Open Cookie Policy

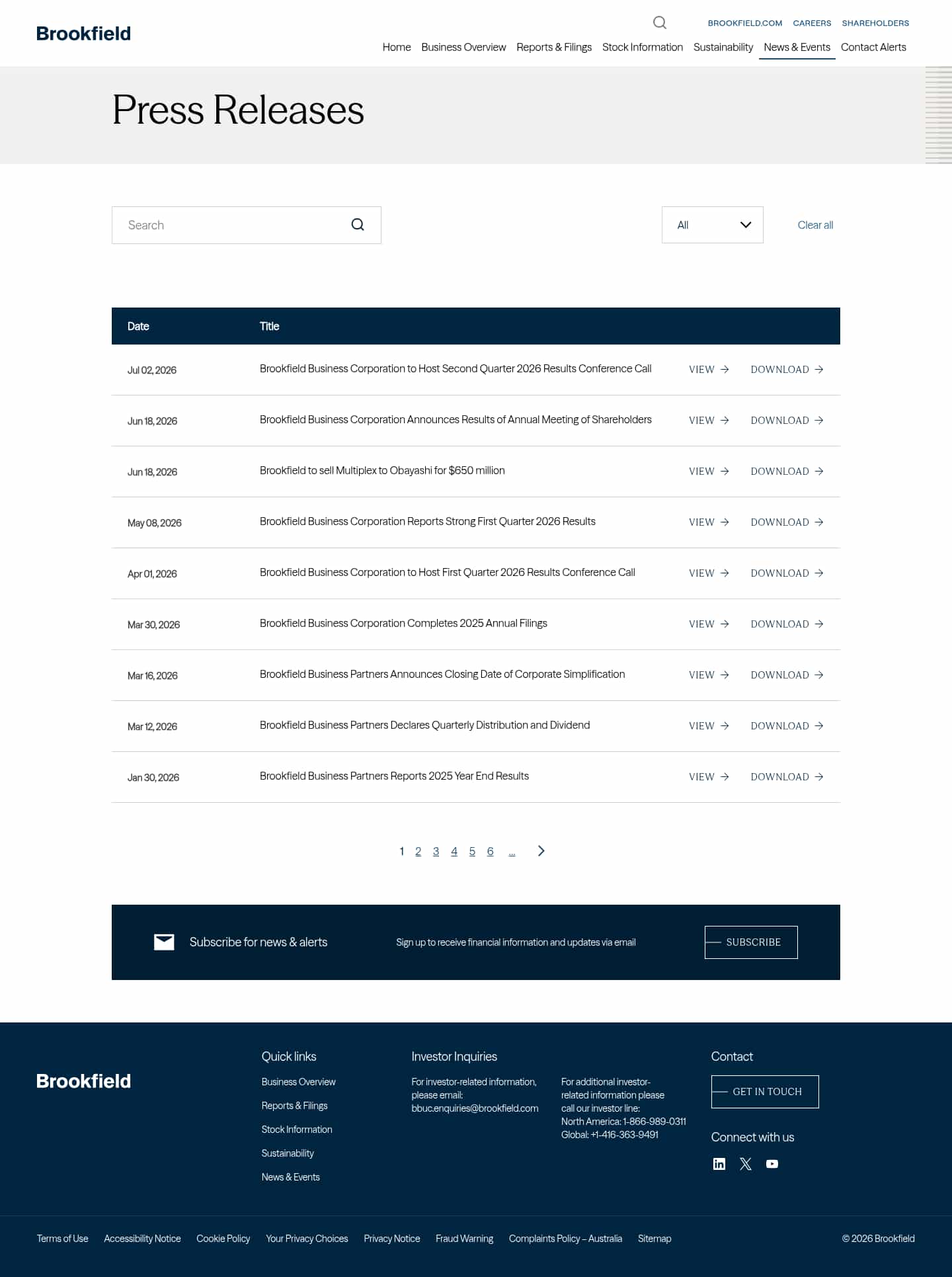[223, 1239]
